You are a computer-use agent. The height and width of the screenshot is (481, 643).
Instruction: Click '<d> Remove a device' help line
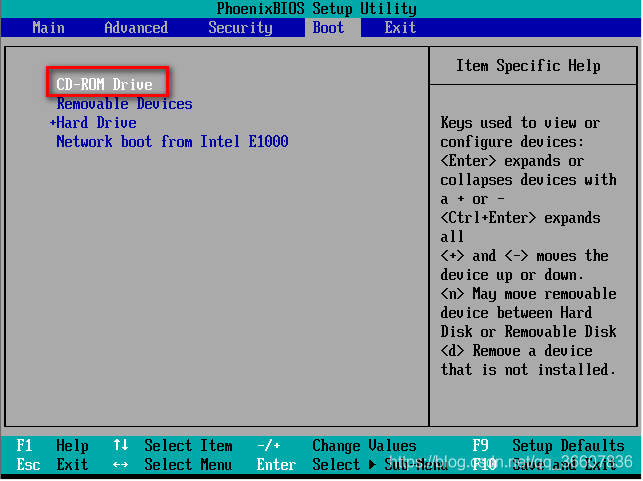[x=516, y=351]
